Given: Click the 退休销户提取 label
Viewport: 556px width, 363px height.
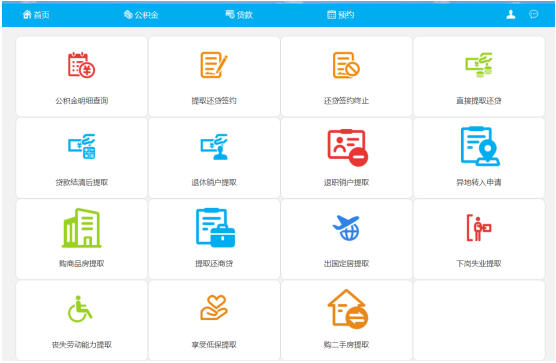Looking at the screenshot, I should click(214, 182).
